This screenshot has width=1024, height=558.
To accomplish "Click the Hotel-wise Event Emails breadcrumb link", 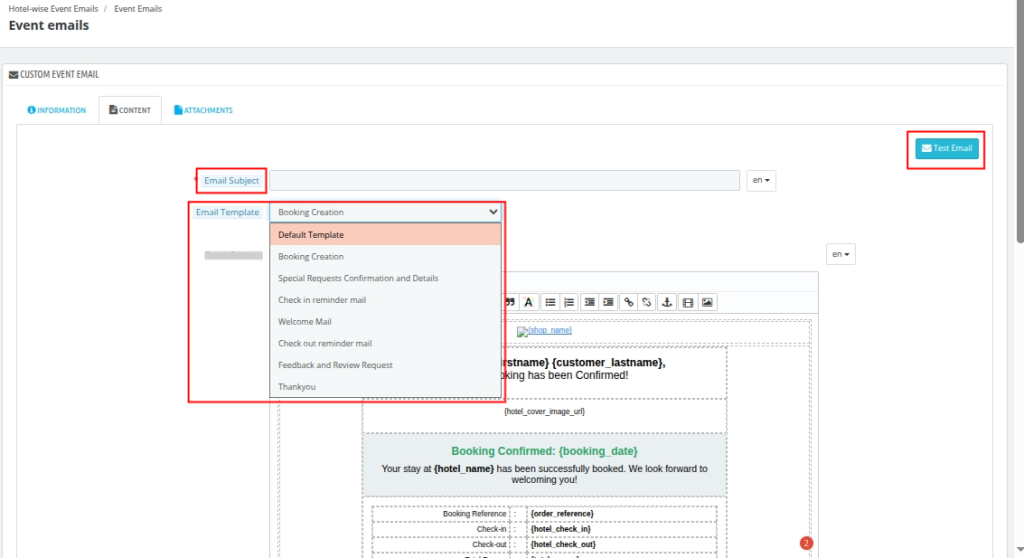I will coord(53,9).
